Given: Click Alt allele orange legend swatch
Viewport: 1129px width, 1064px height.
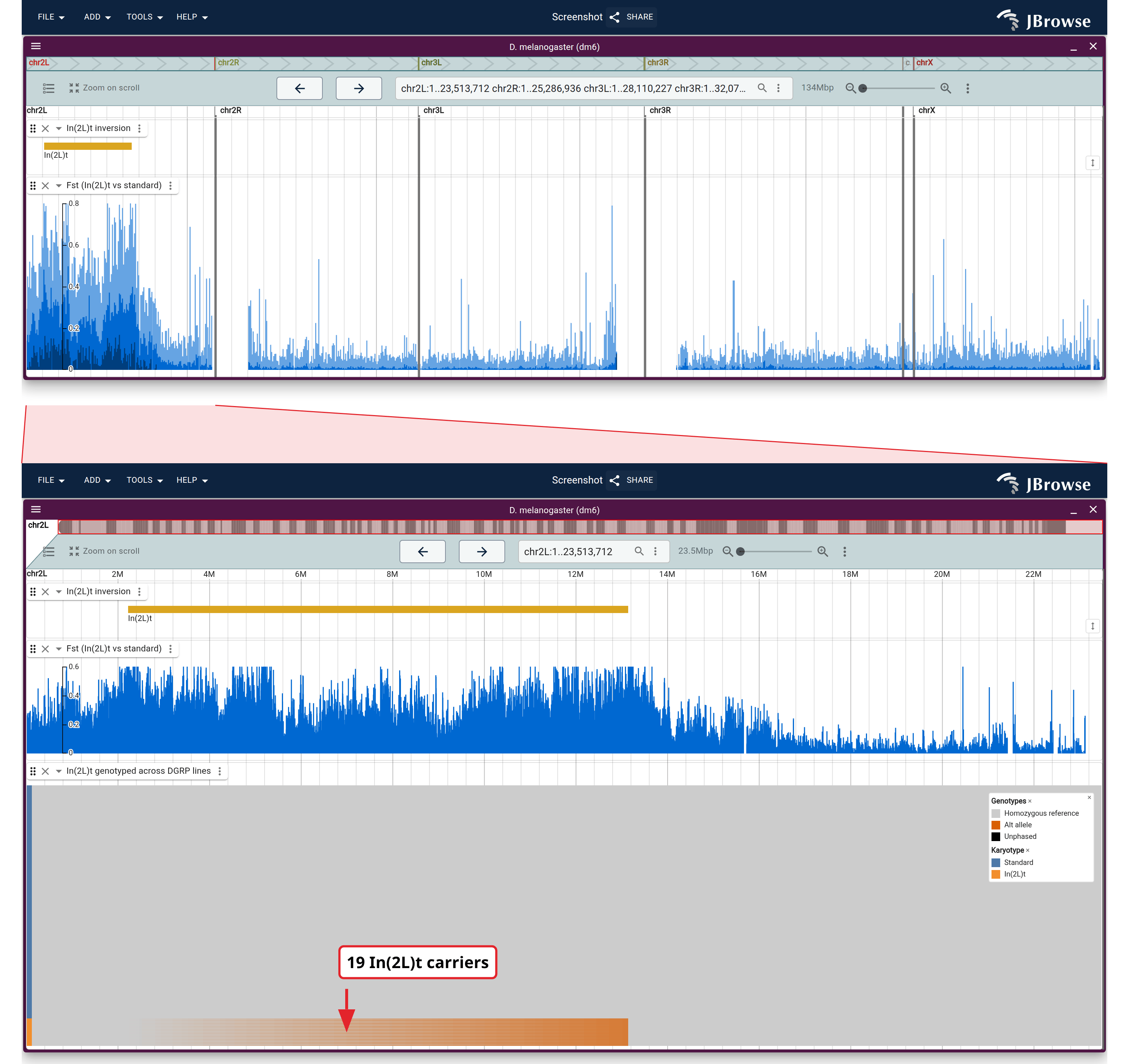Looking at the screenshot, I should click(995, 825).
